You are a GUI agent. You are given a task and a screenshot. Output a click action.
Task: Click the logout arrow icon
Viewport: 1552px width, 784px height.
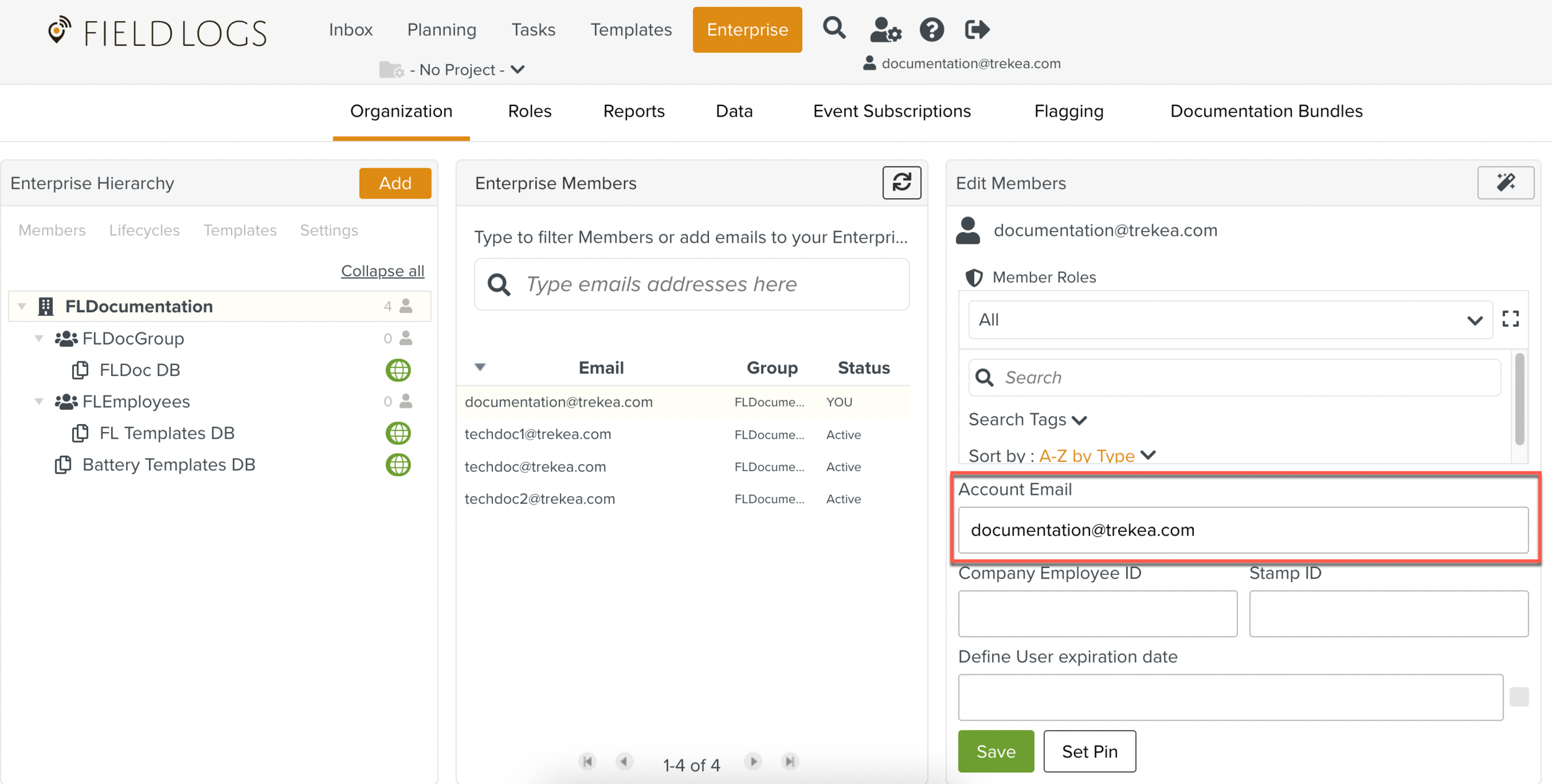(x=977, y=29)
